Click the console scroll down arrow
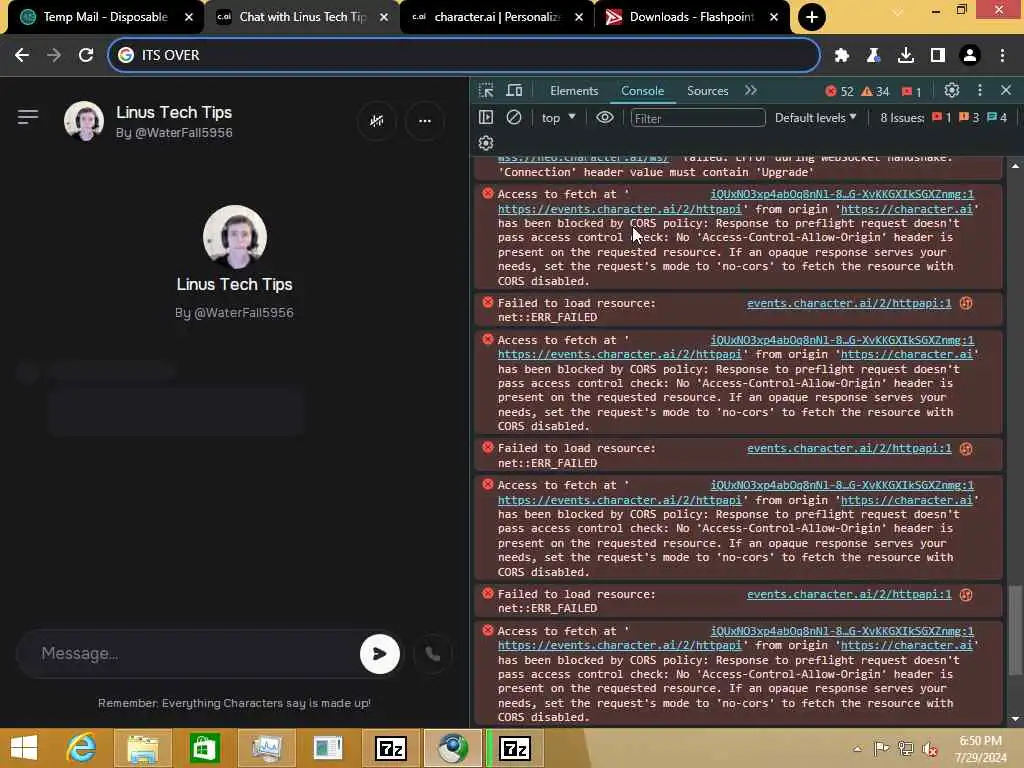 pos(1014,719)
